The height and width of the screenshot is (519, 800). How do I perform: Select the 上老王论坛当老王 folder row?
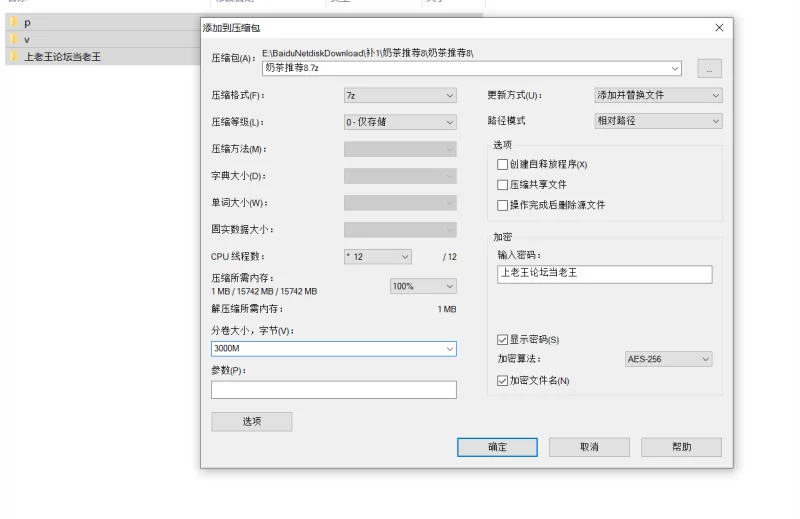tap(102, 56)
